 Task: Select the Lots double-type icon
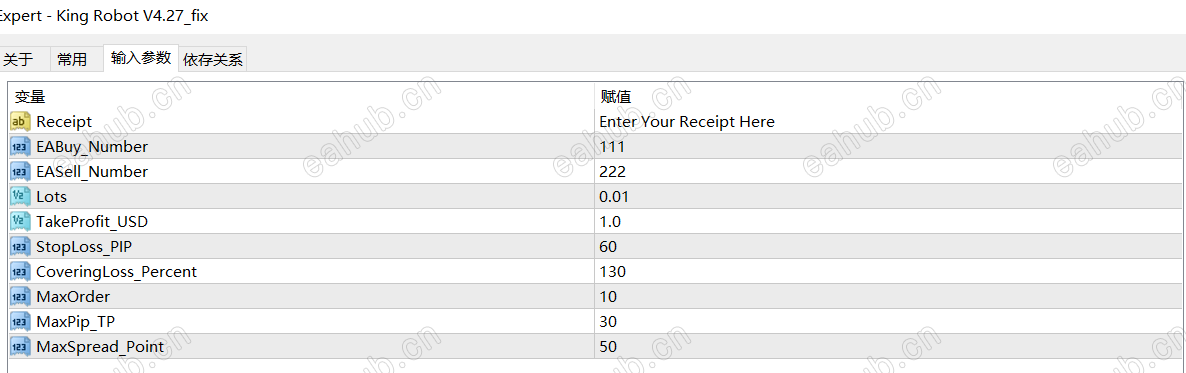click(21, 197)
